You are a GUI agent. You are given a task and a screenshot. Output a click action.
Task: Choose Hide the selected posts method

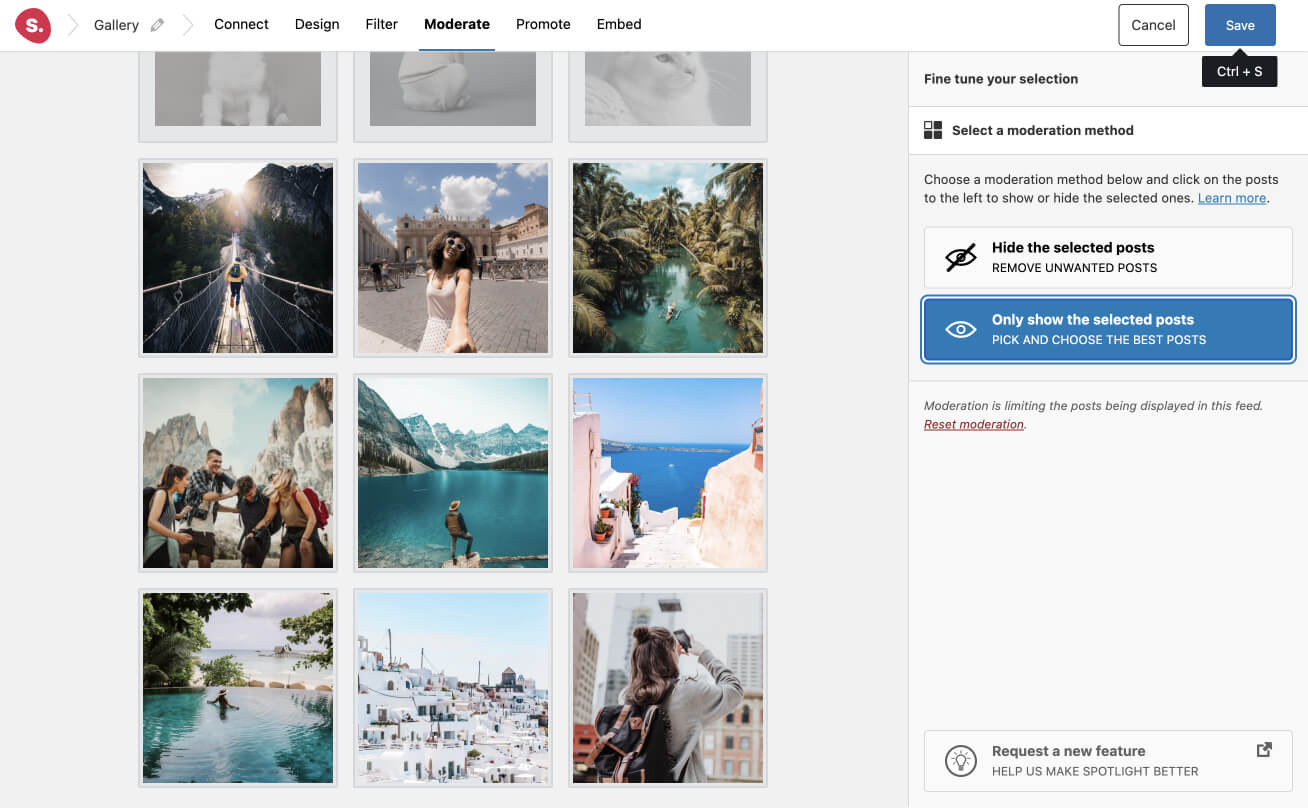tap(1108, 257)
